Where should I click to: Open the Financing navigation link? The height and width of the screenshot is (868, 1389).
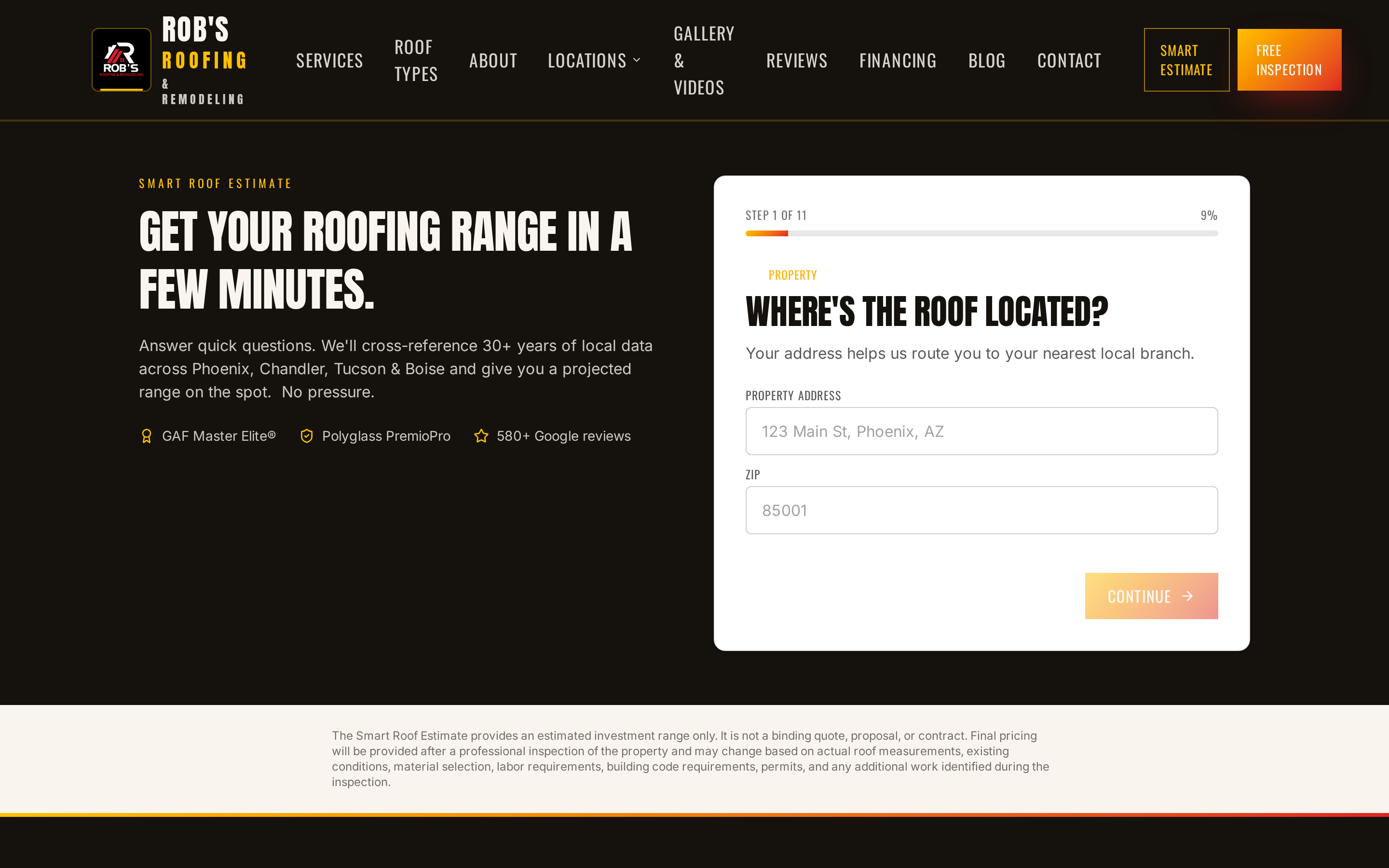coord(898,60)
